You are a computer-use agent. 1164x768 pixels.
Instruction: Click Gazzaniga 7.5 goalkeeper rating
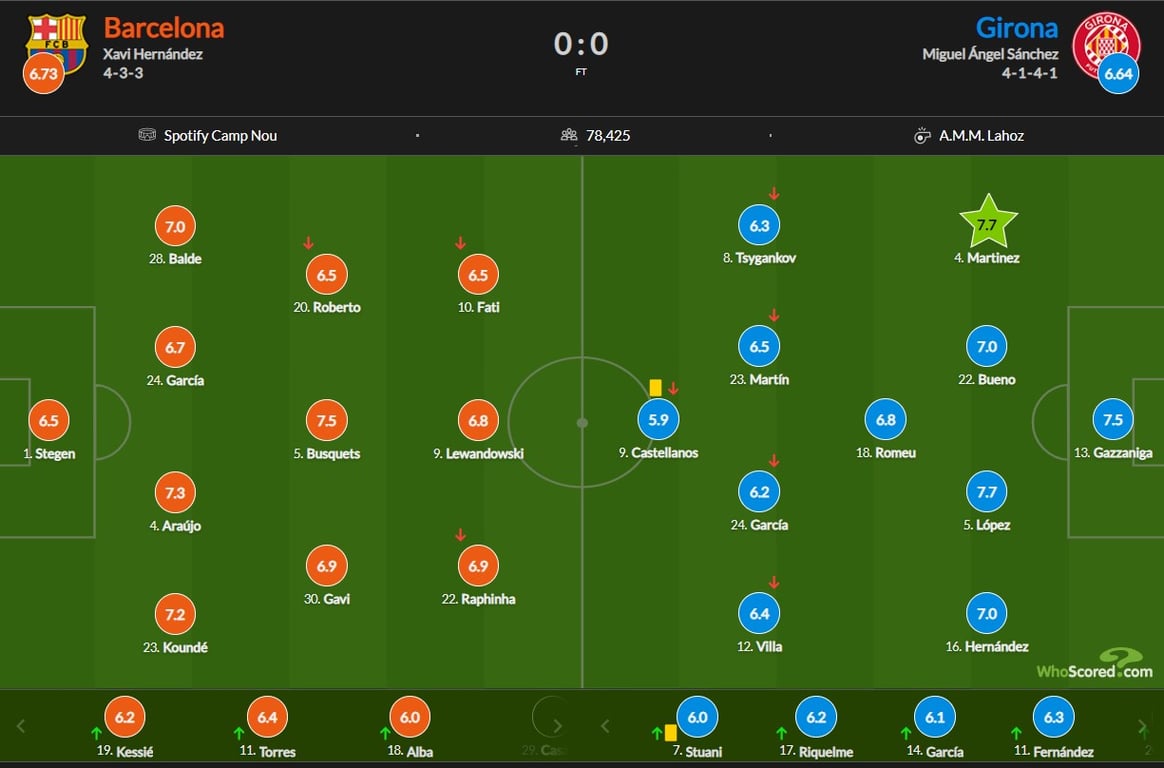tap(1113, 420)
